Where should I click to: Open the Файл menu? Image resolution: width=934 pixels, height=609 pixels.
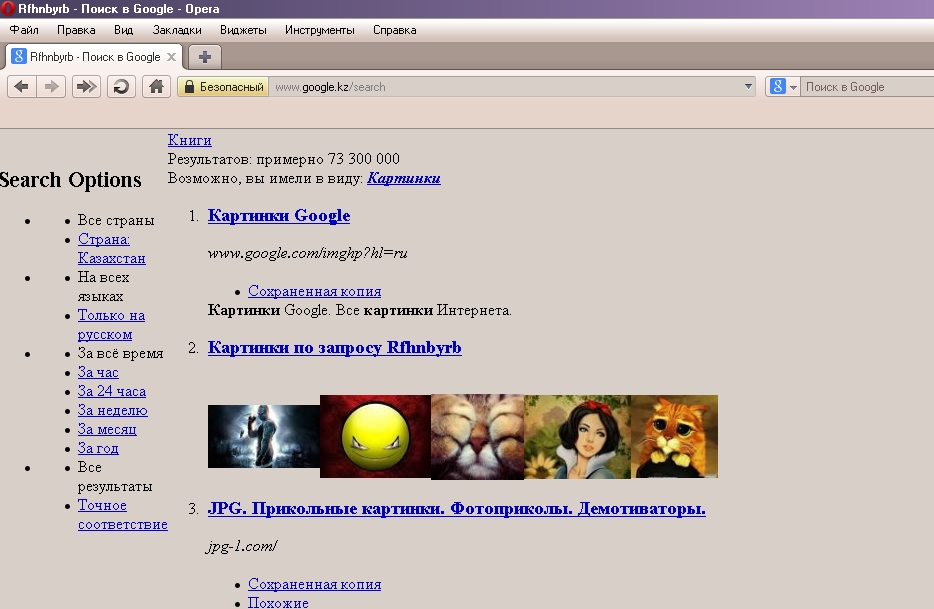[24, 30]
